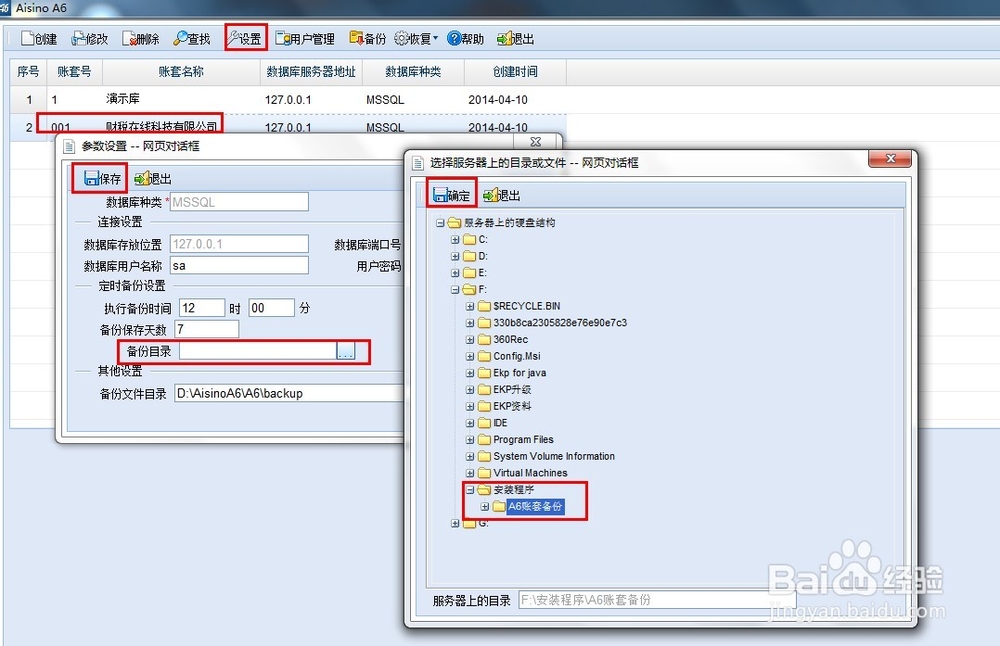Select the Ekp for java folder

[519, 372]
